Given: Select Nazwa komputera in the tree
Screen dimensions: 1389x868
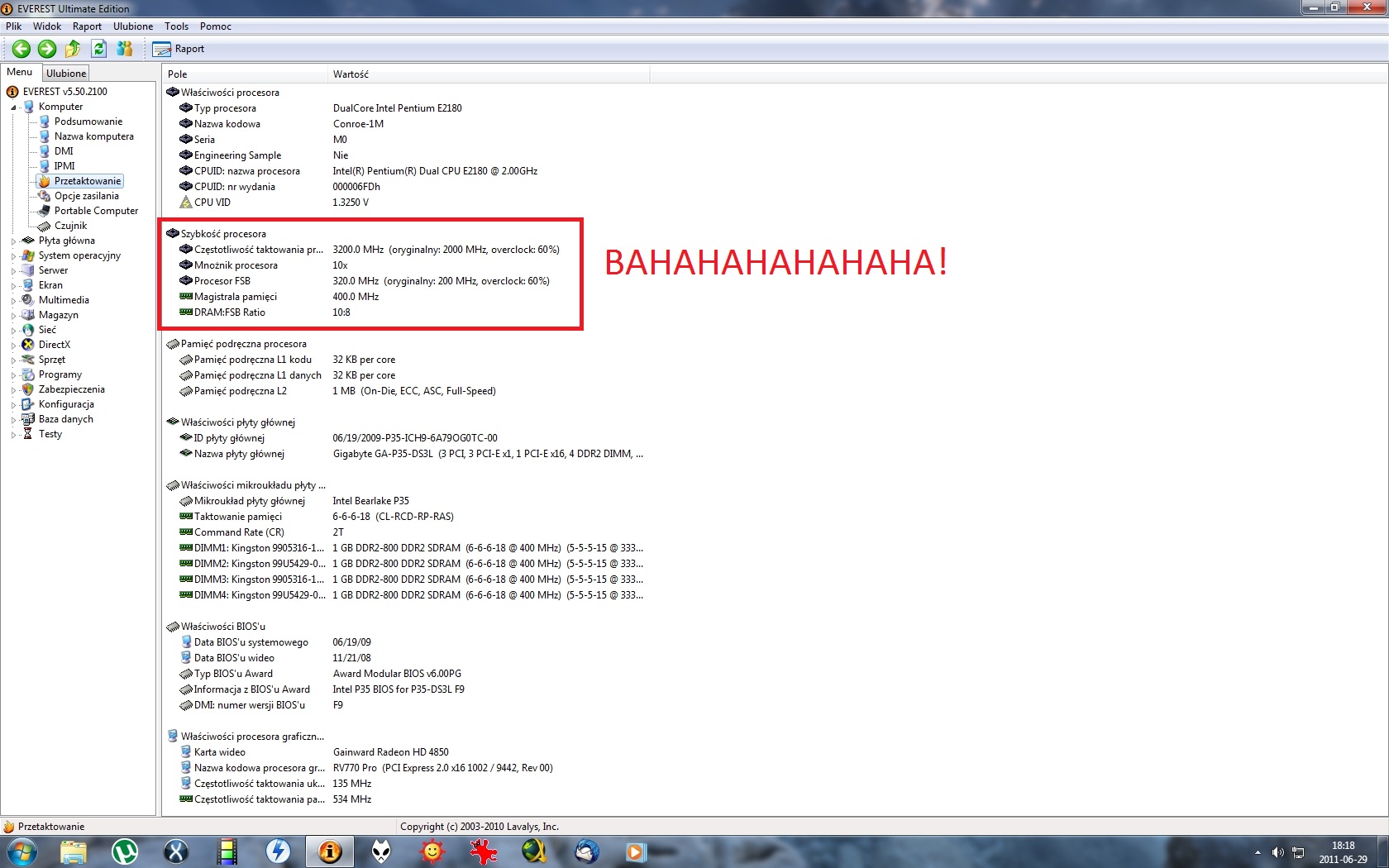Looking at the screenshot, I should [93, 136].
